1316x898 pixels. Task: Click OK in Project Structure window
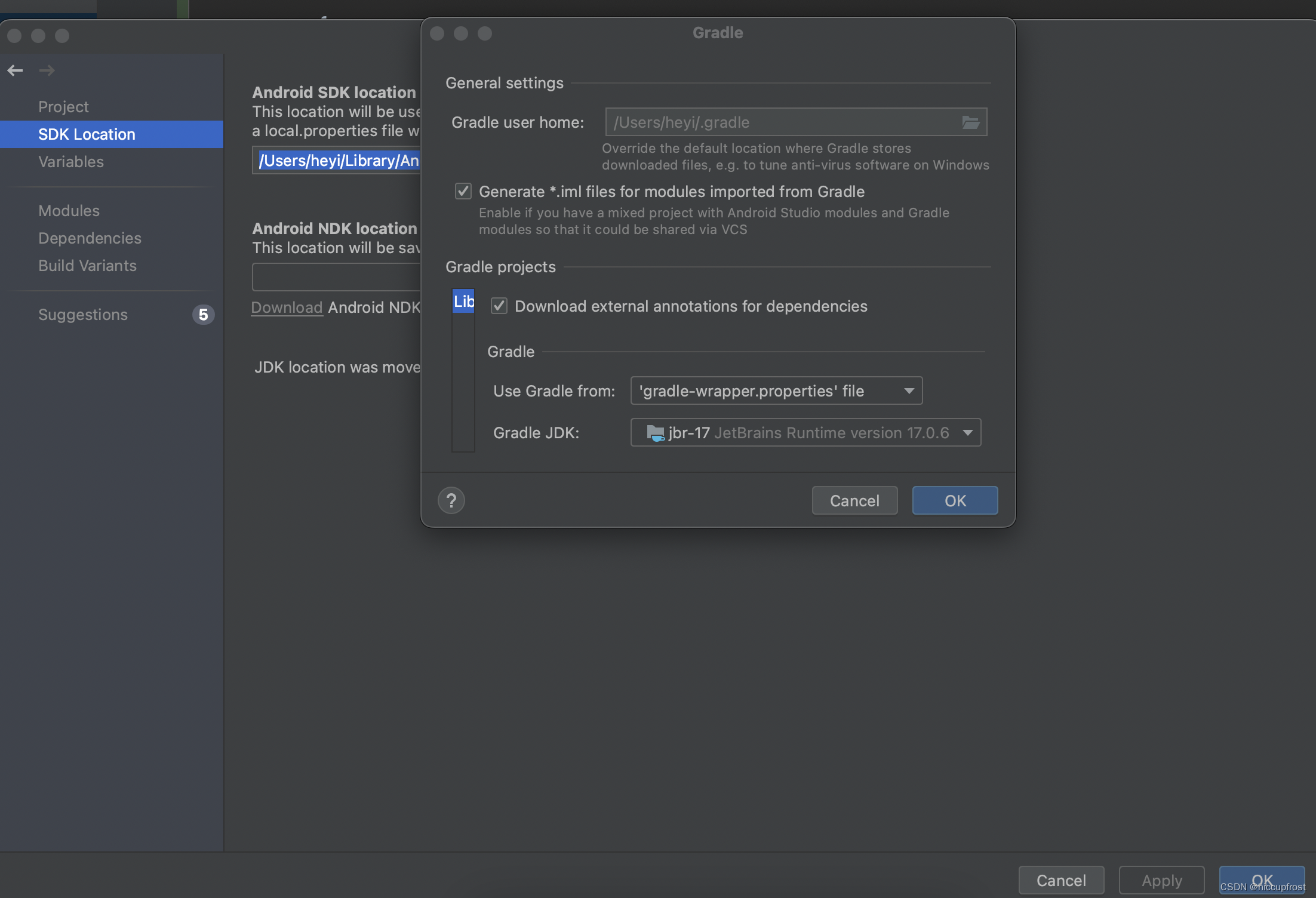1262,880
